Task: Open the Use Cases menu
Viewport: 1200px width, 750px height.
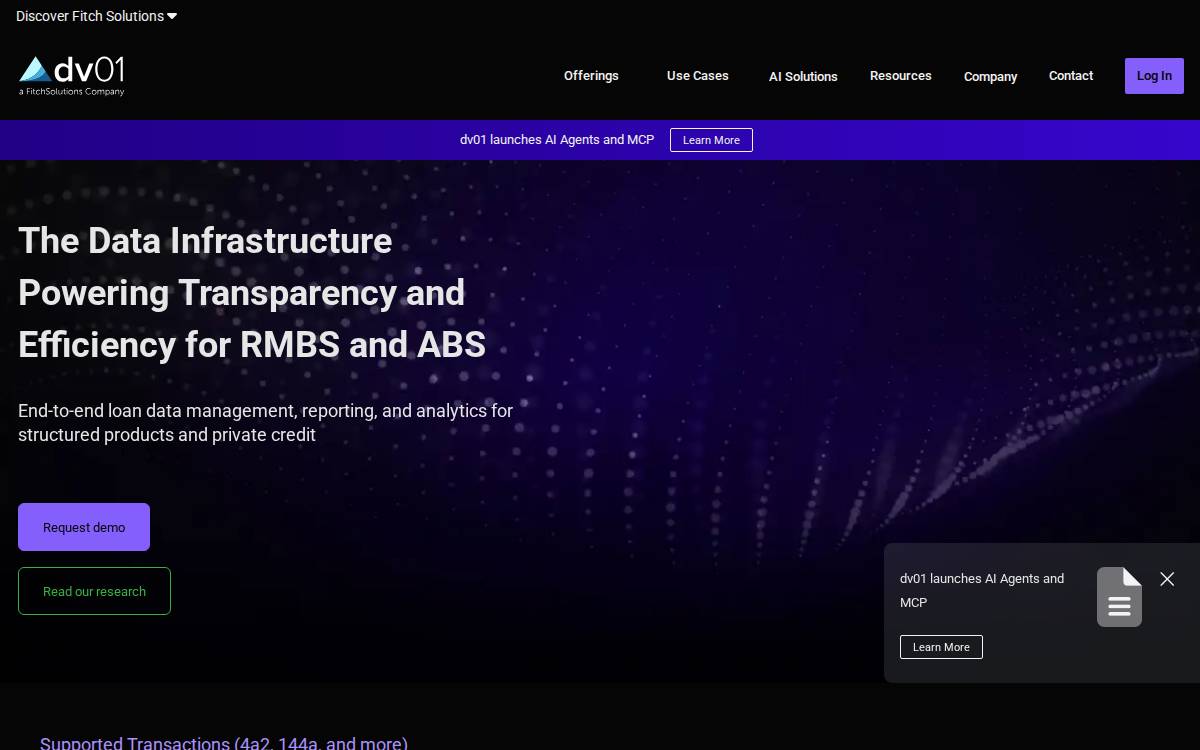Action: pyautogui.click(x=698, y=76)
